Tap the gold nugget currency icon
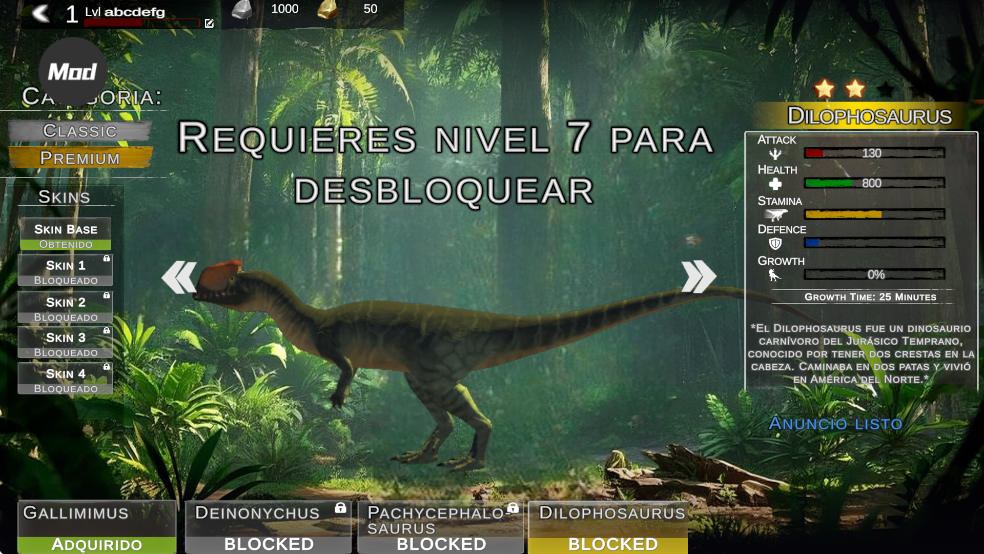Image resolution: width=984 pixels, height=554 pixels. point(327,9)
